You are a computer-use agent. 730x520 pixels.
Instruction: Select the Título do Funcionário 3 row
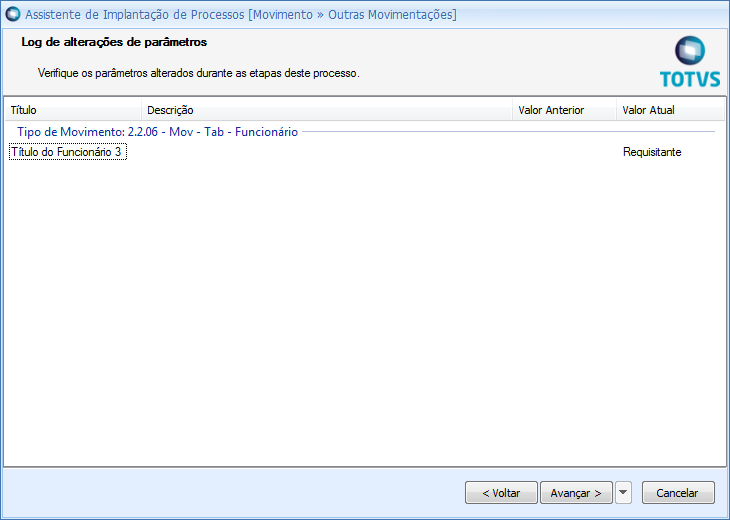point(364,152)
